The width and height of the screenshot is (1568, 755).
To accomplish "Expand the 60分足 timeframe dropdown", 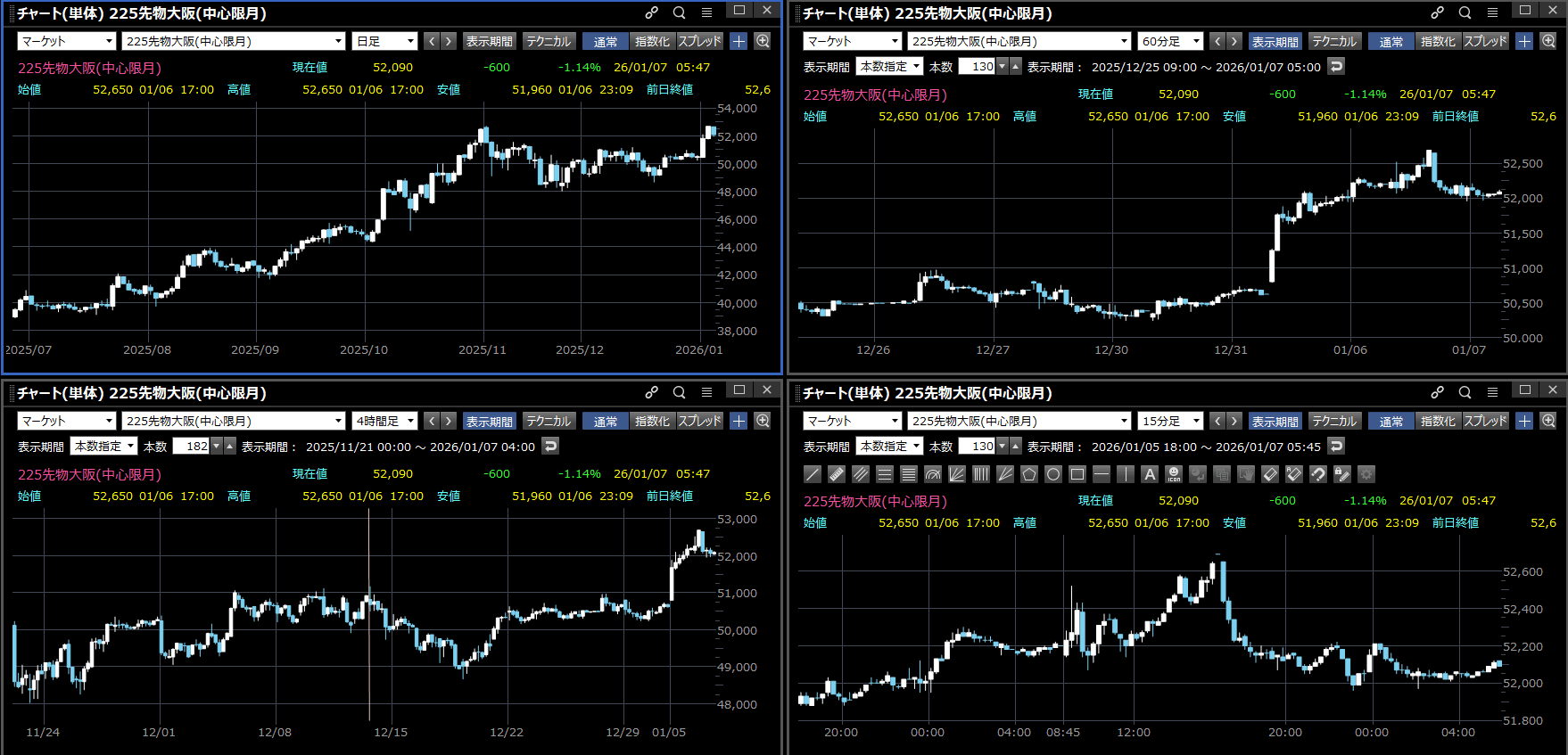I will tap(1170, 41).
